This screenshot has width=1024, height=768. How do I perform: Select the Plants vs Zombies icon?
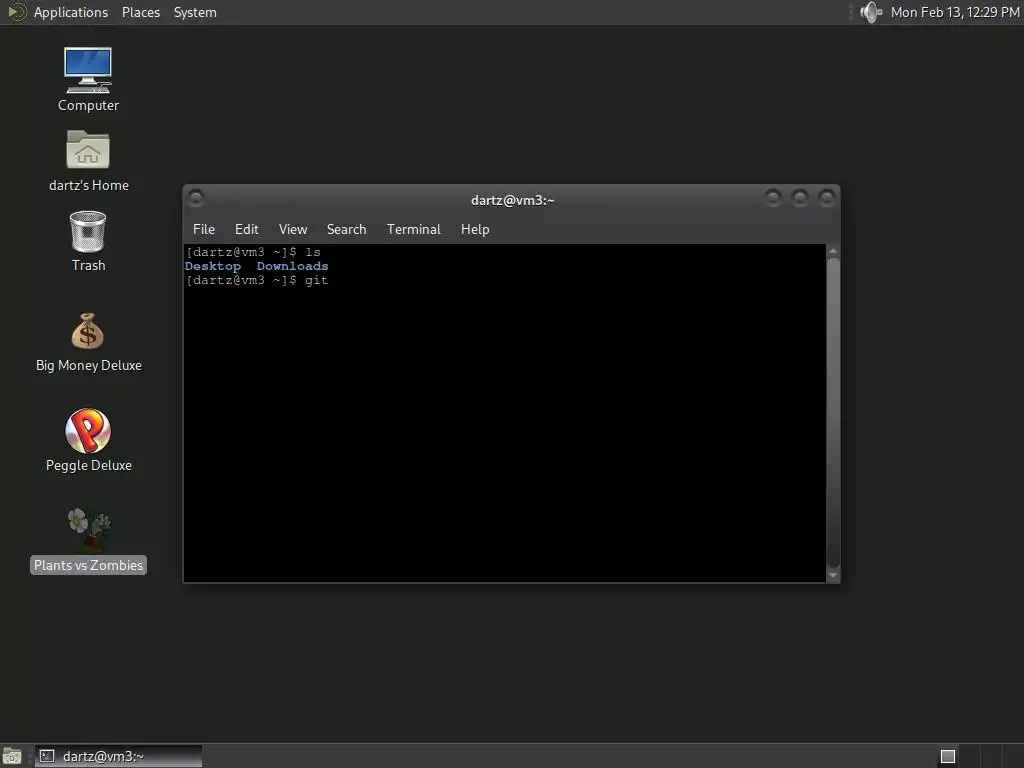coord(88,541)
